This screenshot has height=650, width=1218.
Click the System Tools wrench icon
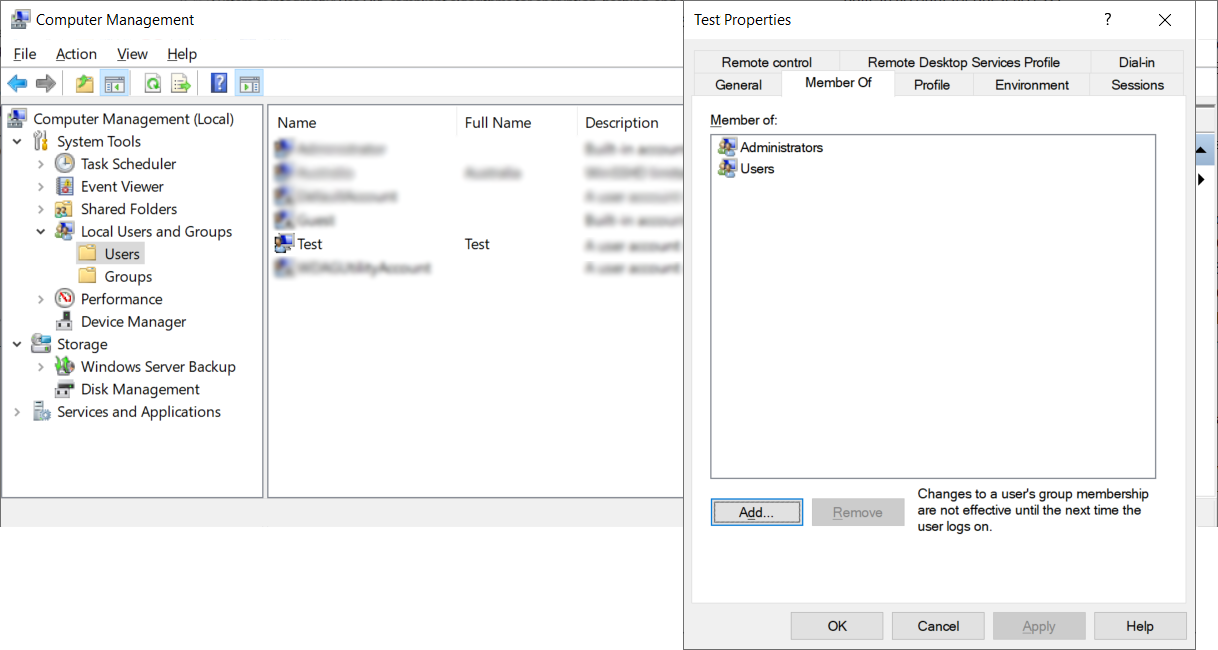(x=41, y=141)
